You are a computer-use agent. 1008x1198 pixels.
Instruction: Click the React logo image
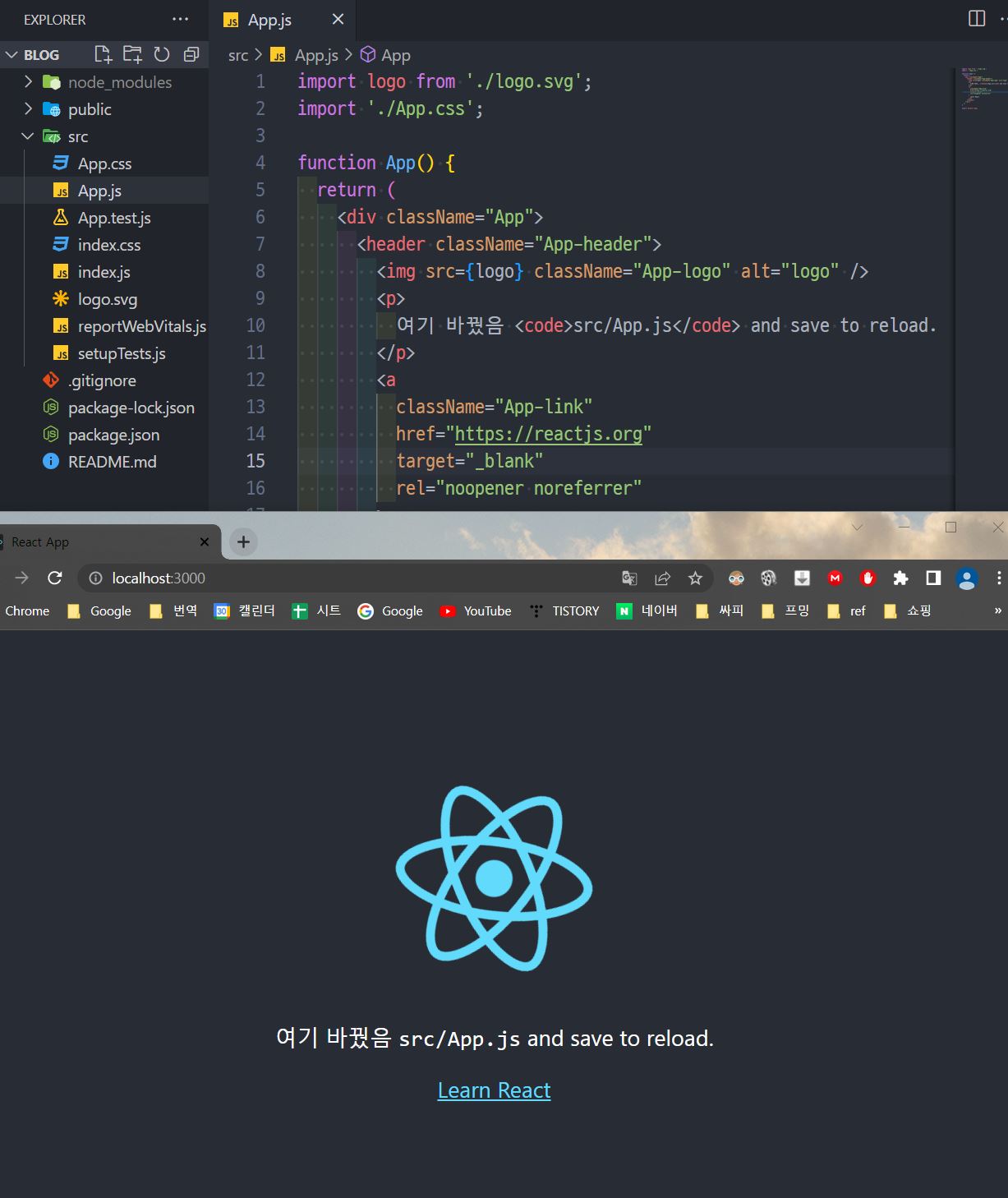pos(494,878)
